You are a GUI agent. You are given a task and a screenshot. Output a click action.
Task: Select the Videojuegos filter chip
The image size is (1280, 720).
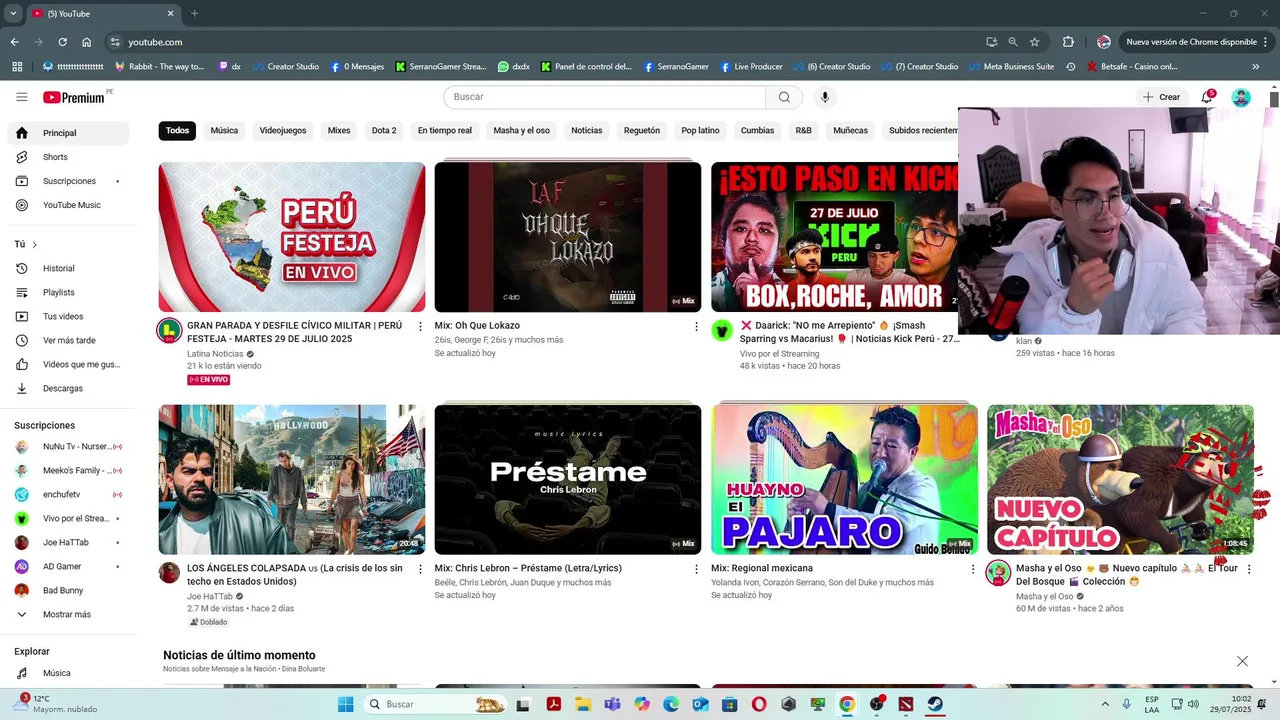[x=283, y=130]
